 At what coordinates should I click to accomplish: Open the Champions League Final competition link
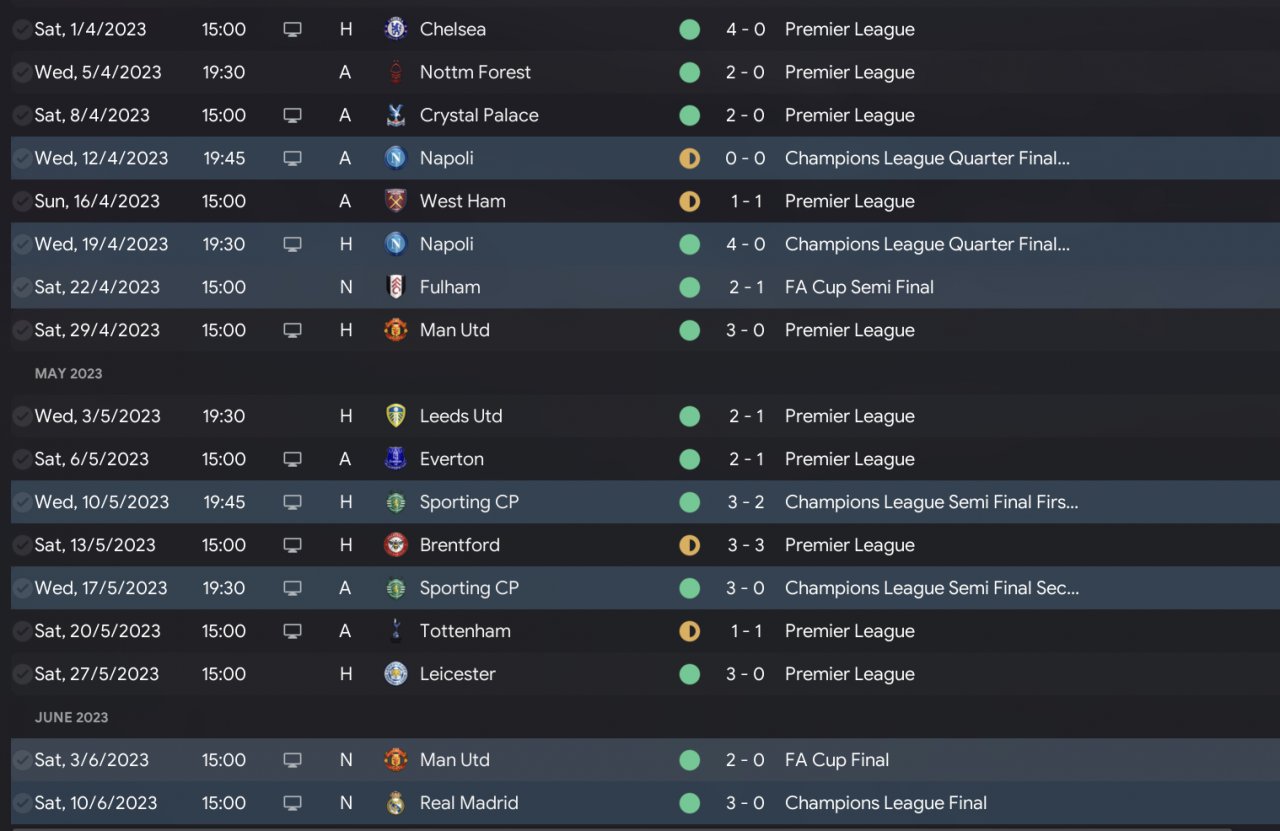885,803
